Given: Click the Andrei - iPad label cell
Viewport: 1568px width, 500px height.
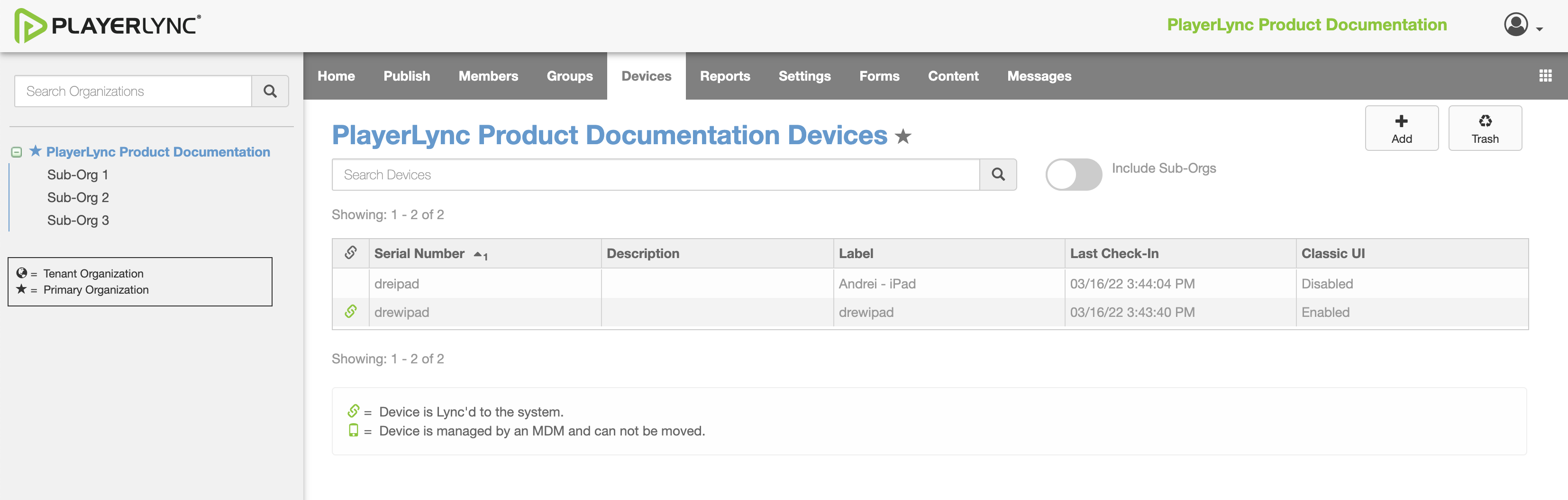Looking at the screenshot, I should point(949,284).
